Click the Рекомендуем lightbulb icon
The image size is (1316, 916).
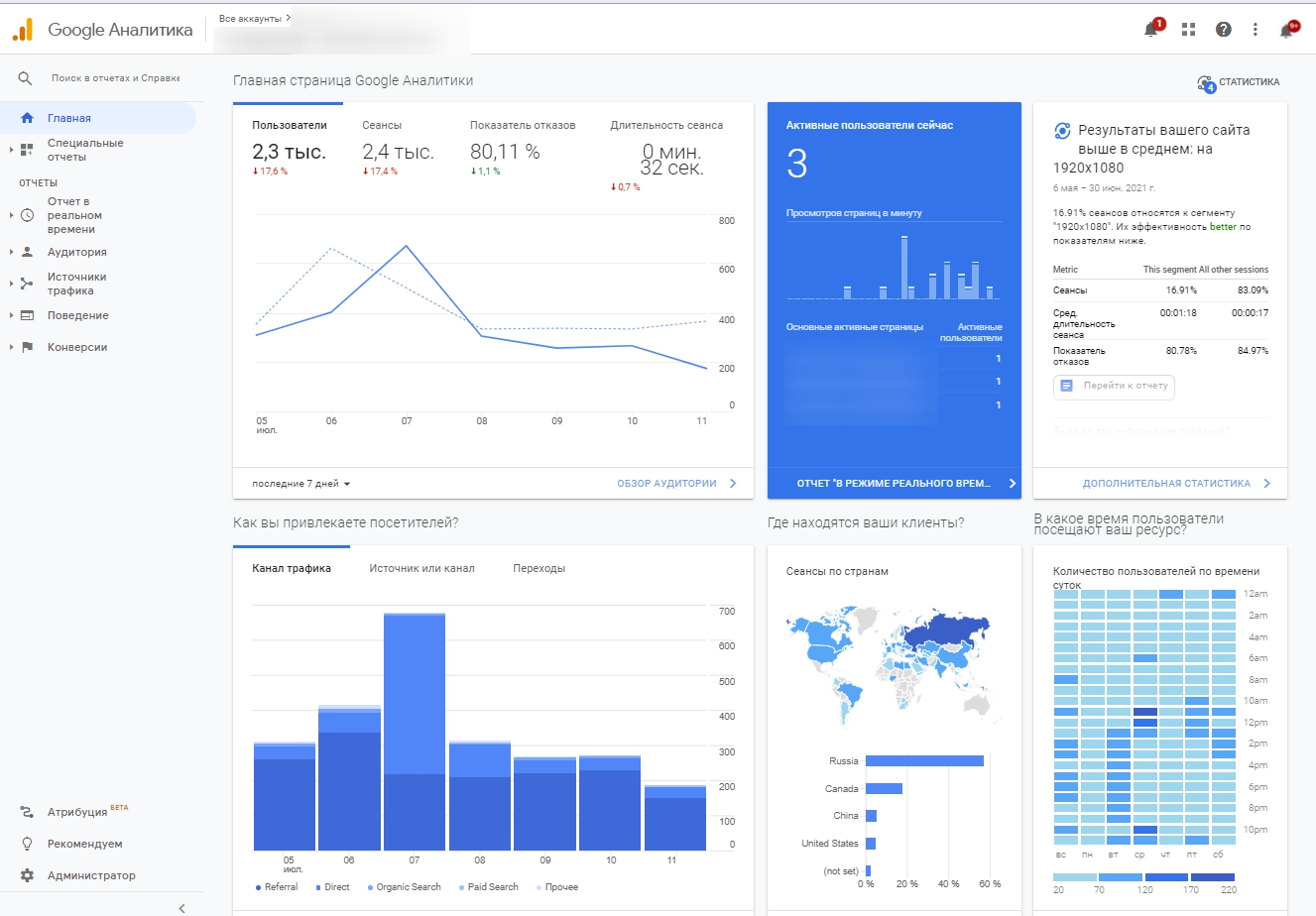click(27, 844)
